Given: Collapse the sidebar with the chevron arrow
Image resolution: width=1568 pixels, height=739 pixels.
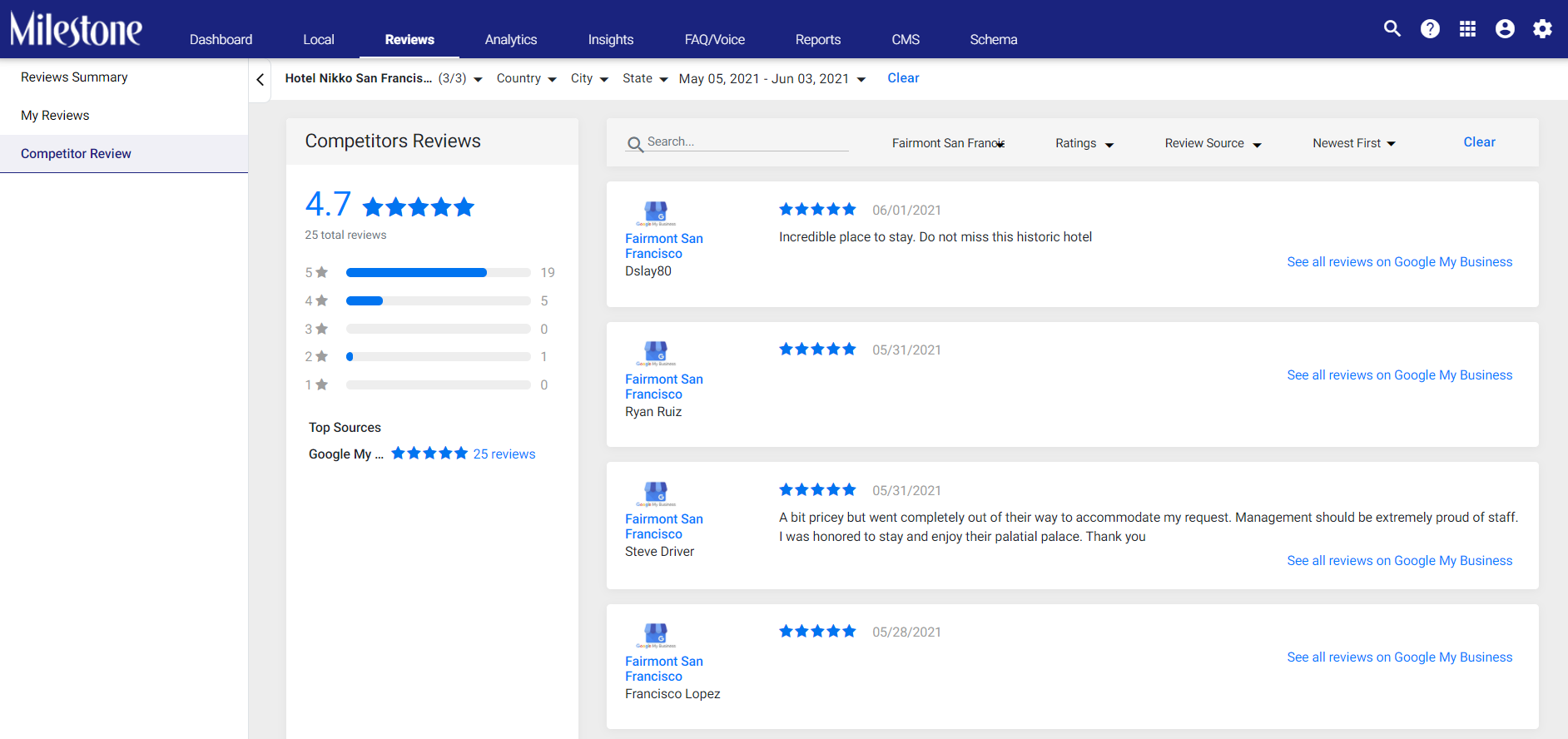Looking at the screenshot, I should [261, 79].
